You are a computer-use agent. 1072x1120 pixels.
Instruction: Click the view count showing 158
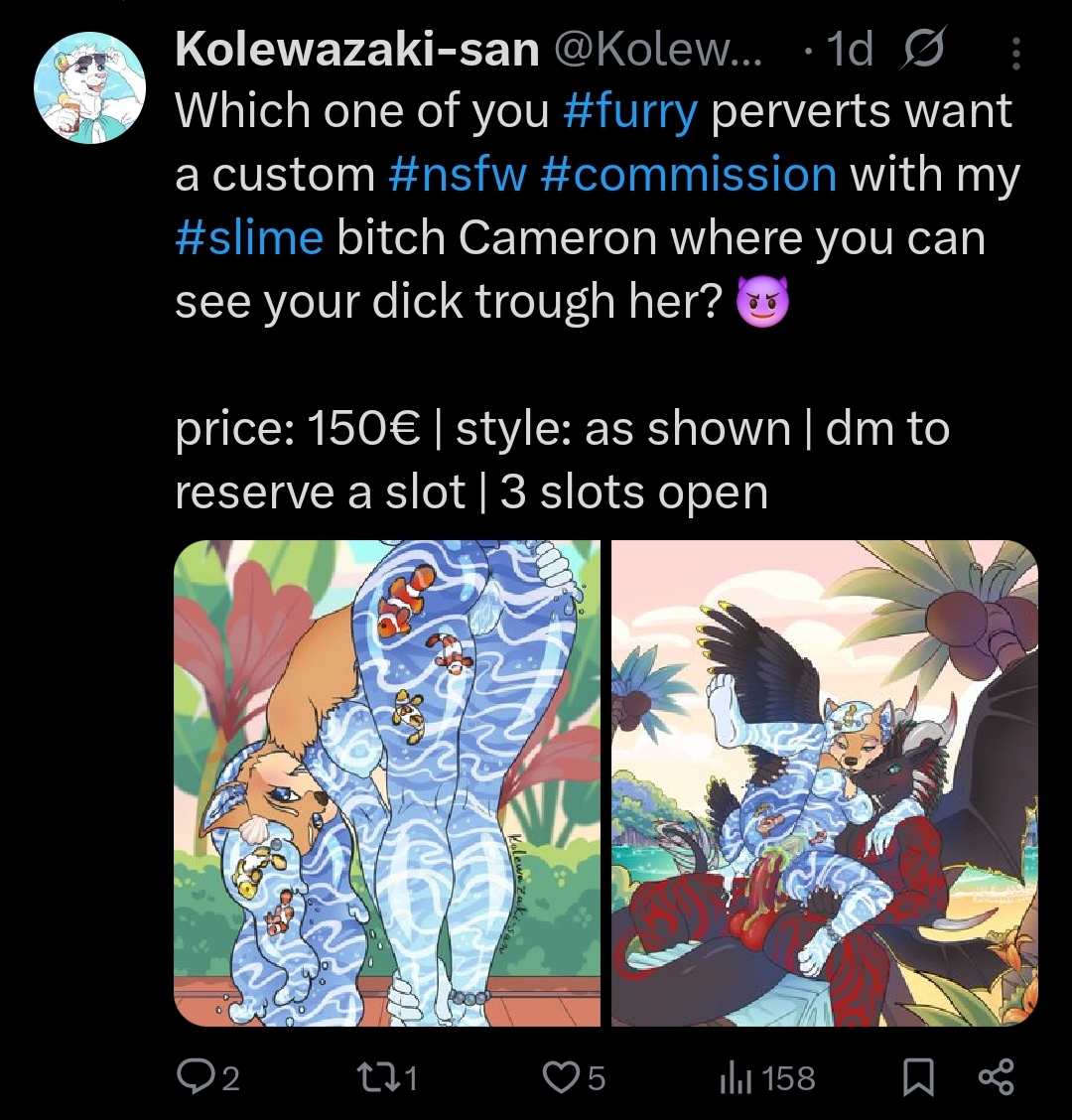(788, 1078)
